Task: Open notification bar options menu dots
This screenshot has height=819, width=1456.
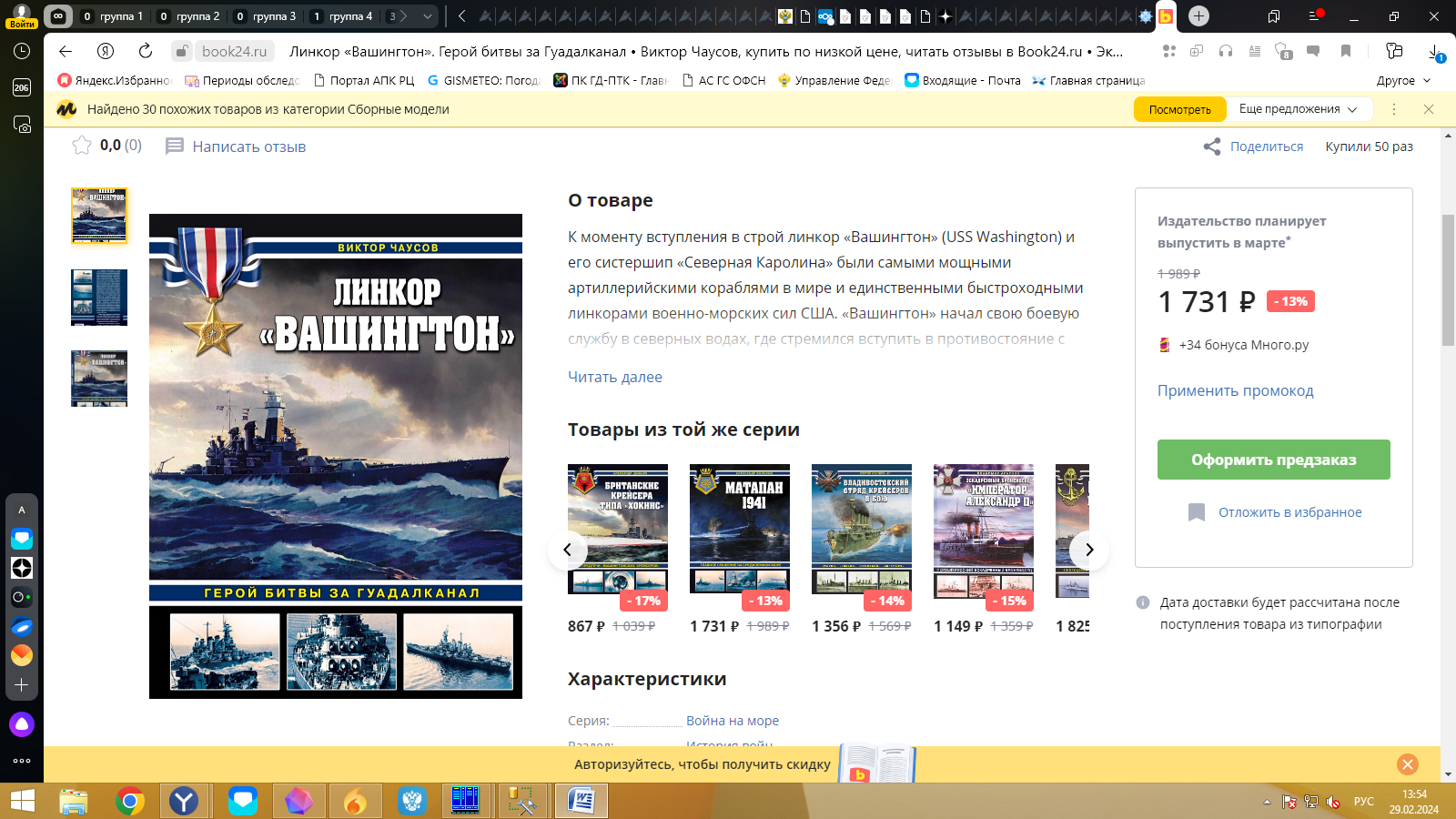Action: pos(1394,109)
